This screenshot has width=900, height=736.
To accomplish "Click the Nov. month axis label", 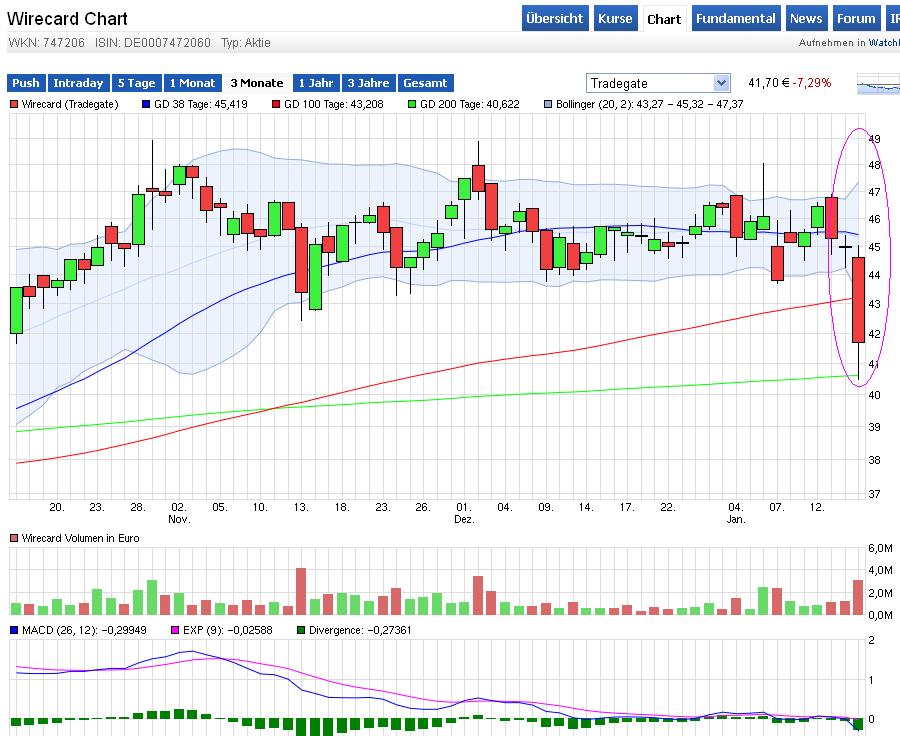I will tap(179, 520).
